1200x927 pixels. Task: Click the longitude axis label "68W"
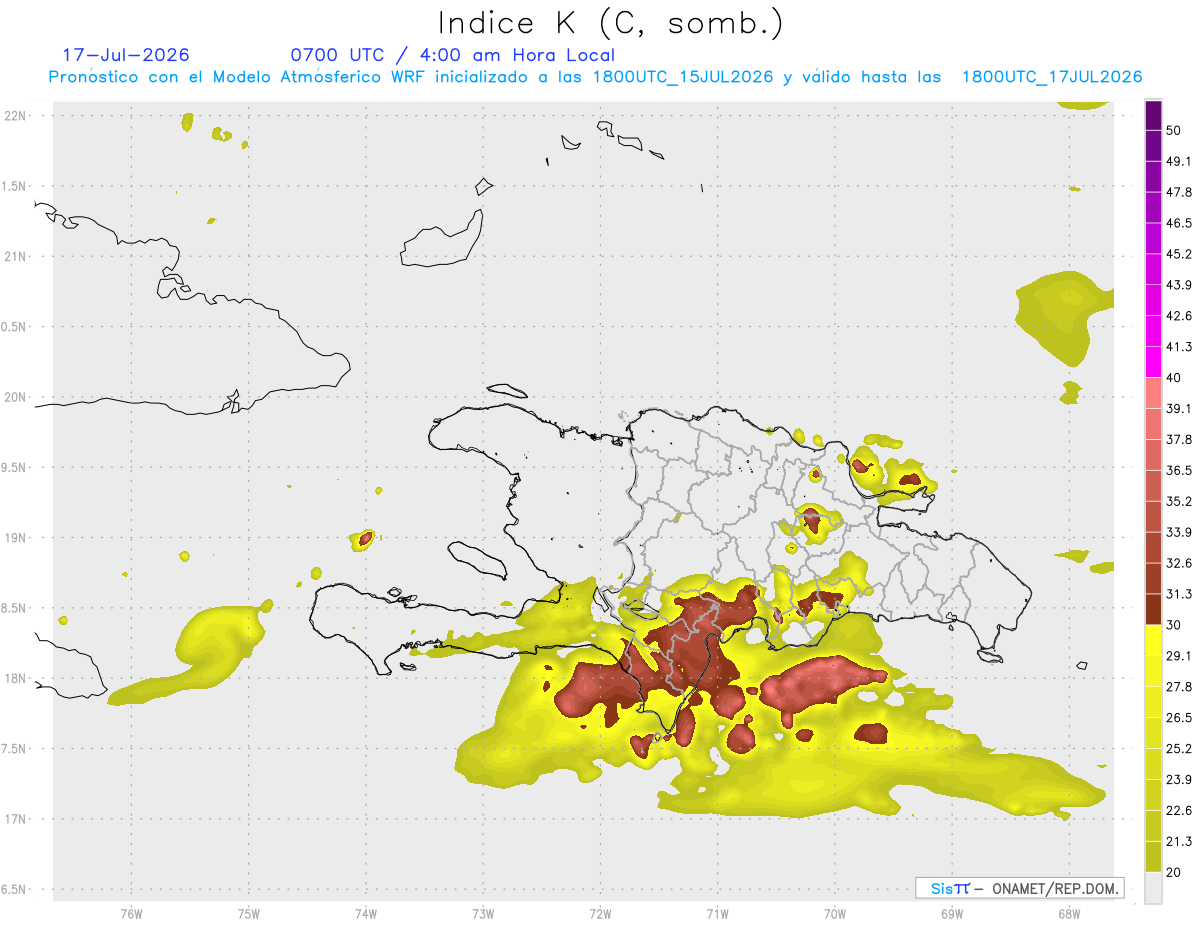pos(1069,914)
